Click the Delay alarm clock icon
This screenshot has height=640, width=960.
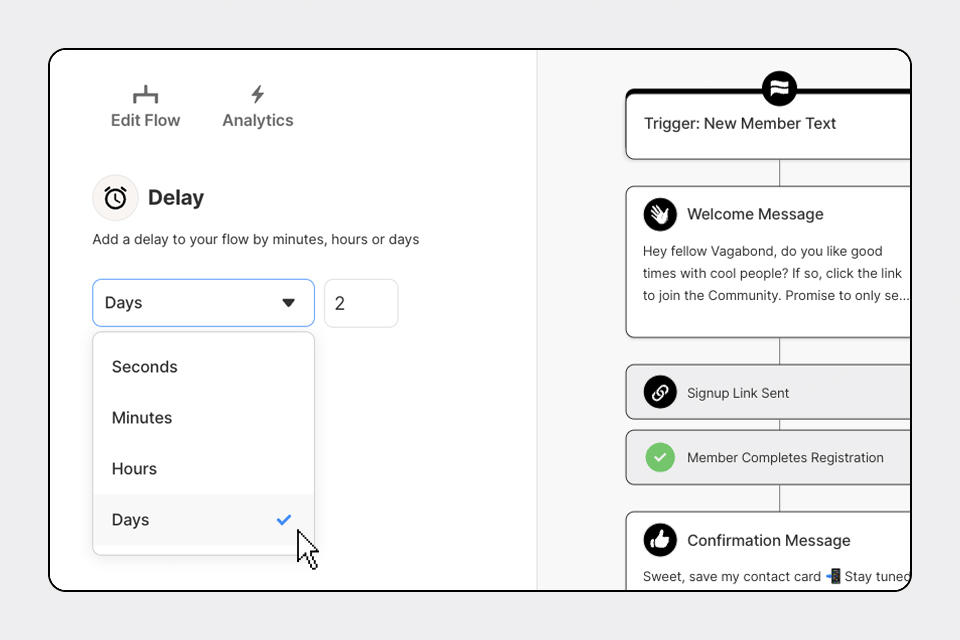[x=115, y=198]
